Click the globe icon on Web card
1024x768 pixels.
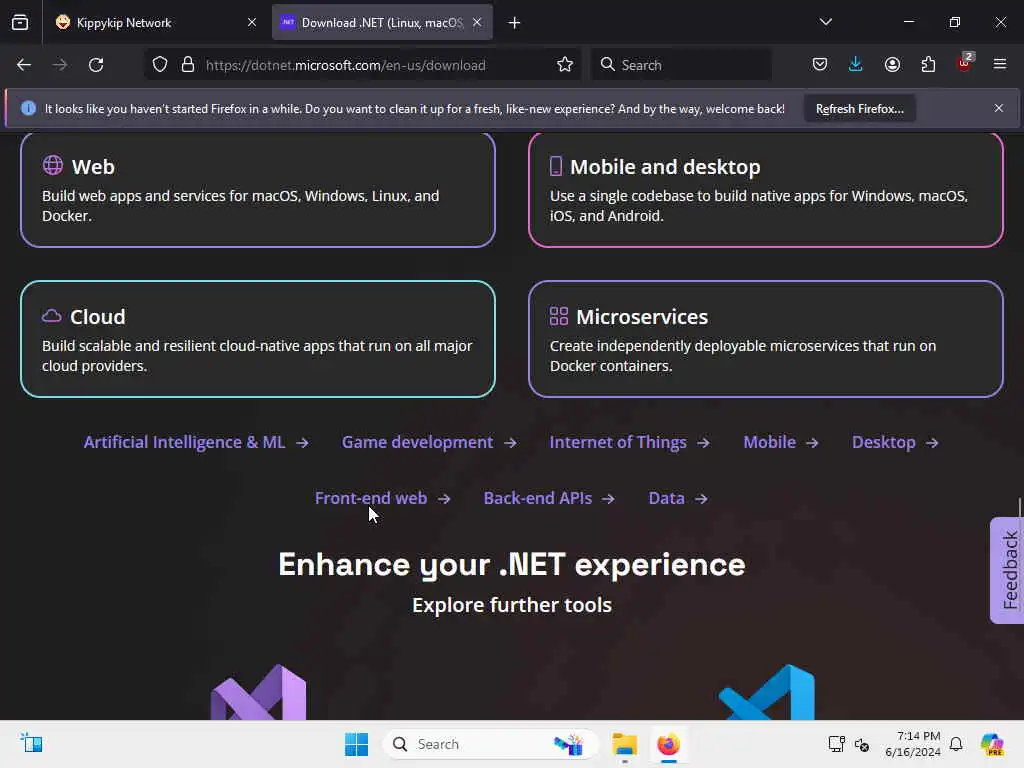pyautogui.click(x=53, y=165)
